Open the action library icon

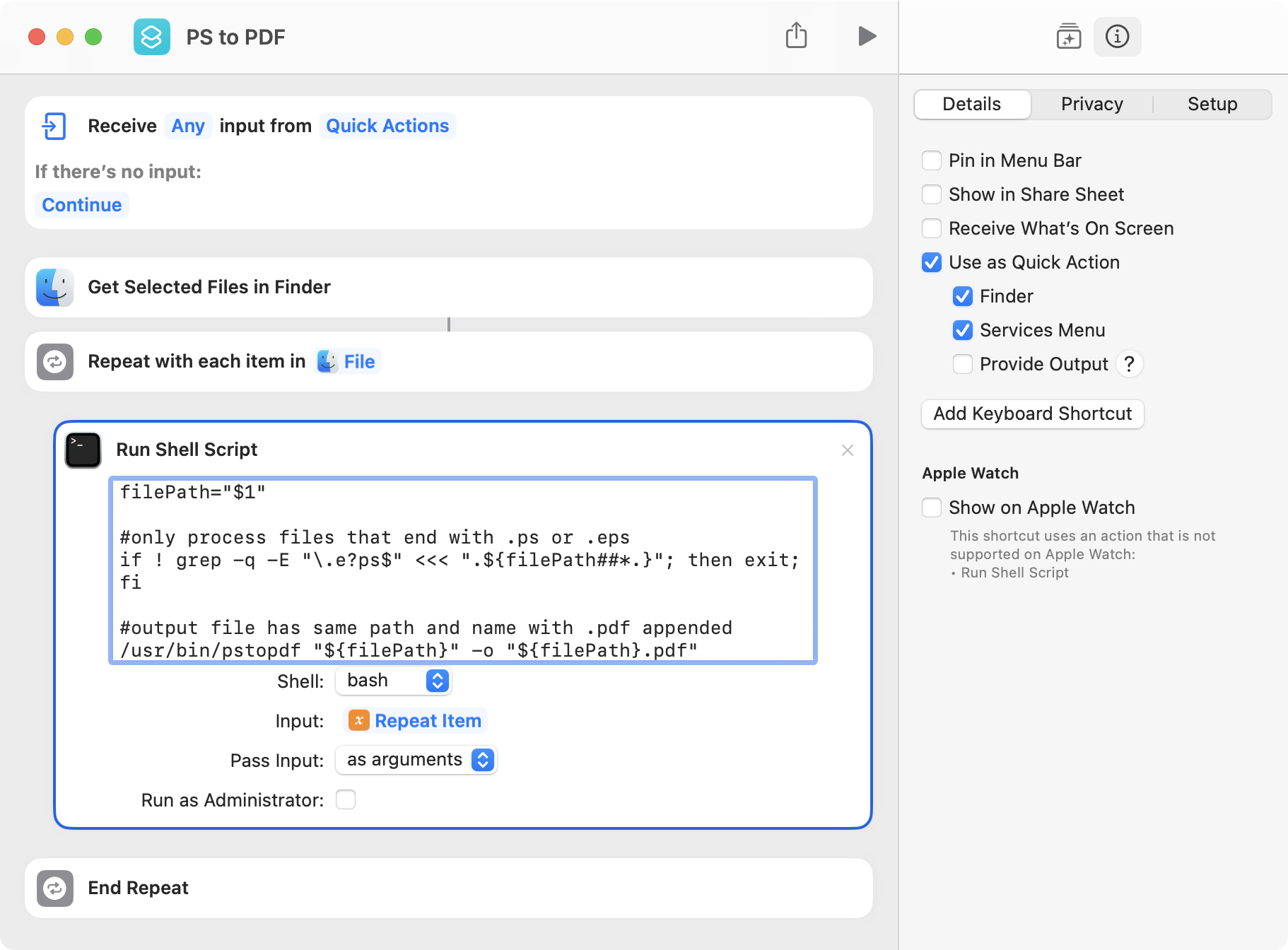click(1068, 36)
